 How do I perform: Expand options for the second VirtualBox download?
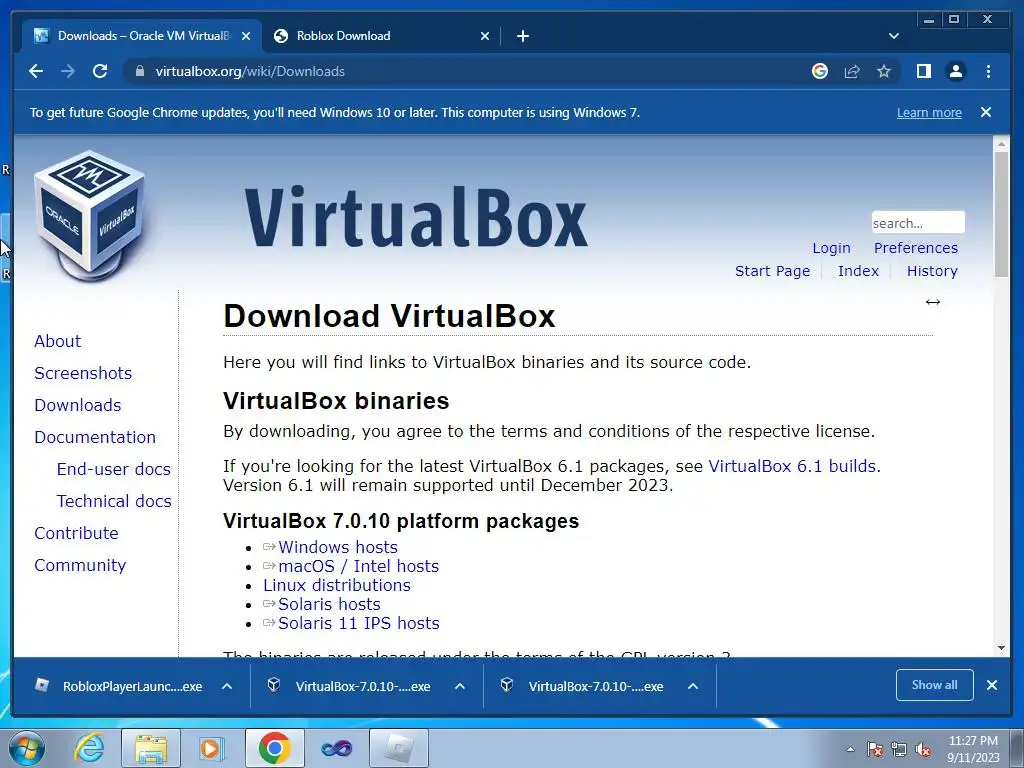693,686
